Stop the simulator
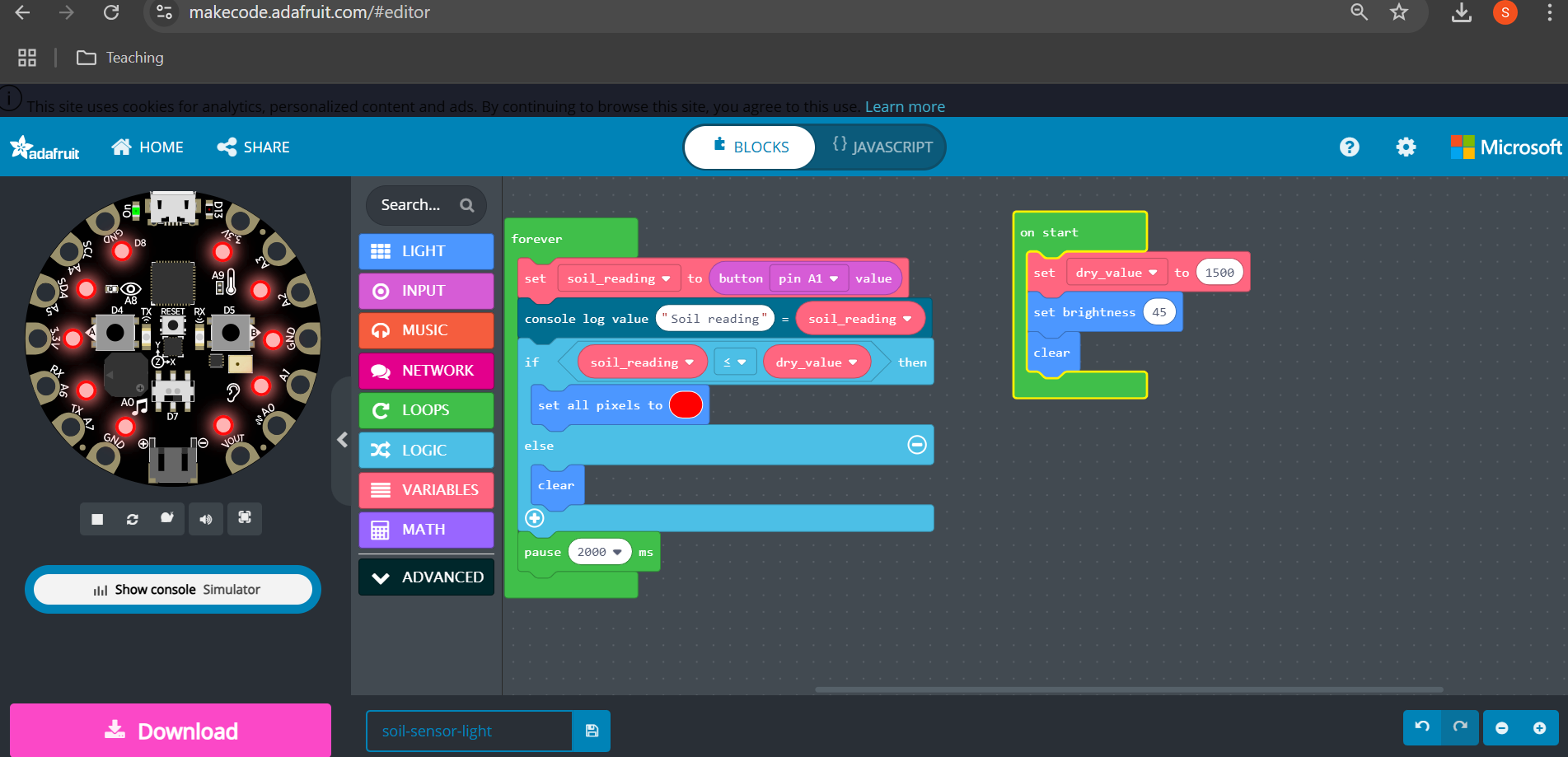This screenshot has width=1568, height=757. pyautogui.click(x=97, y=519)
